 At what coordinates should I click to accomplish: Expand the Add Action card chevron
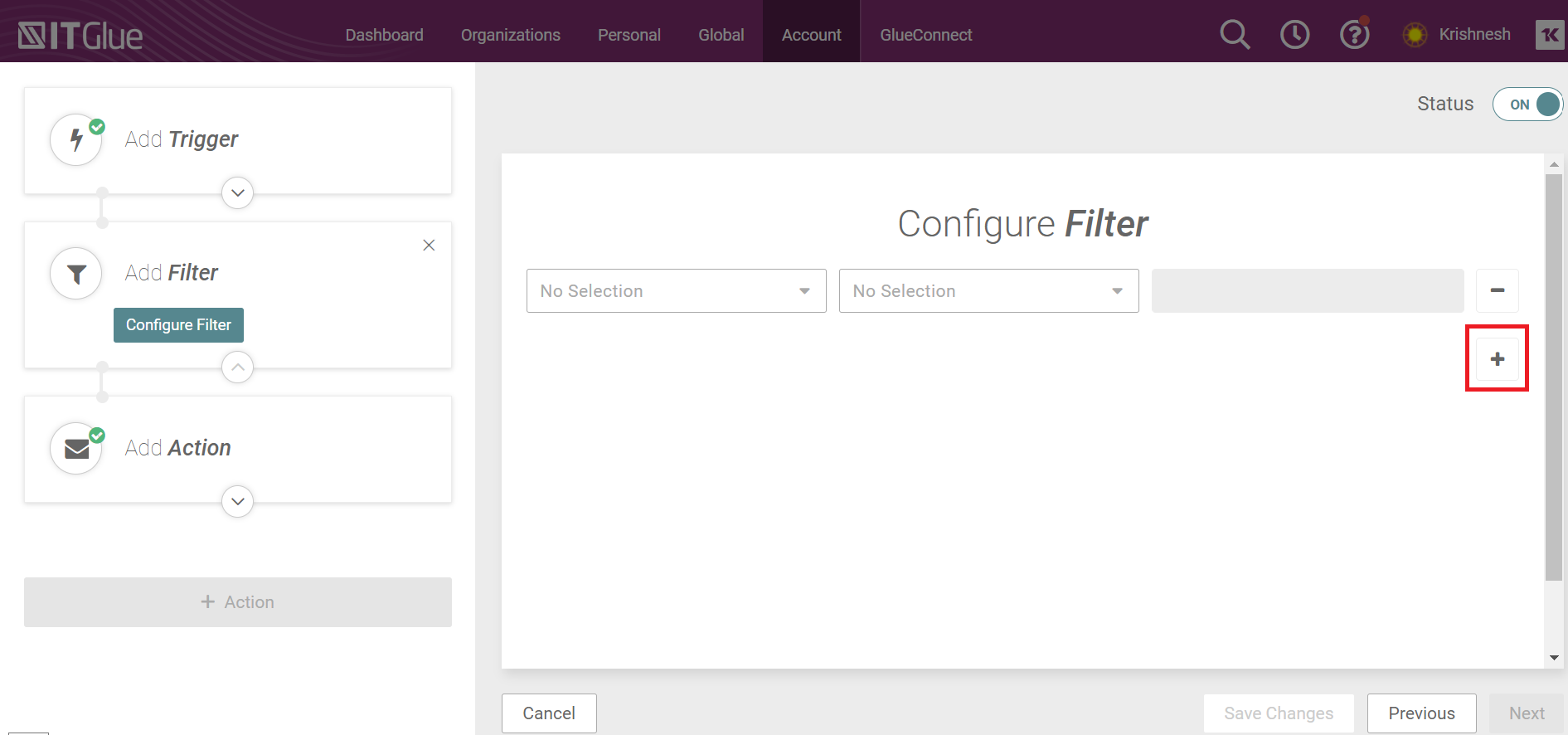click(238, 501)
